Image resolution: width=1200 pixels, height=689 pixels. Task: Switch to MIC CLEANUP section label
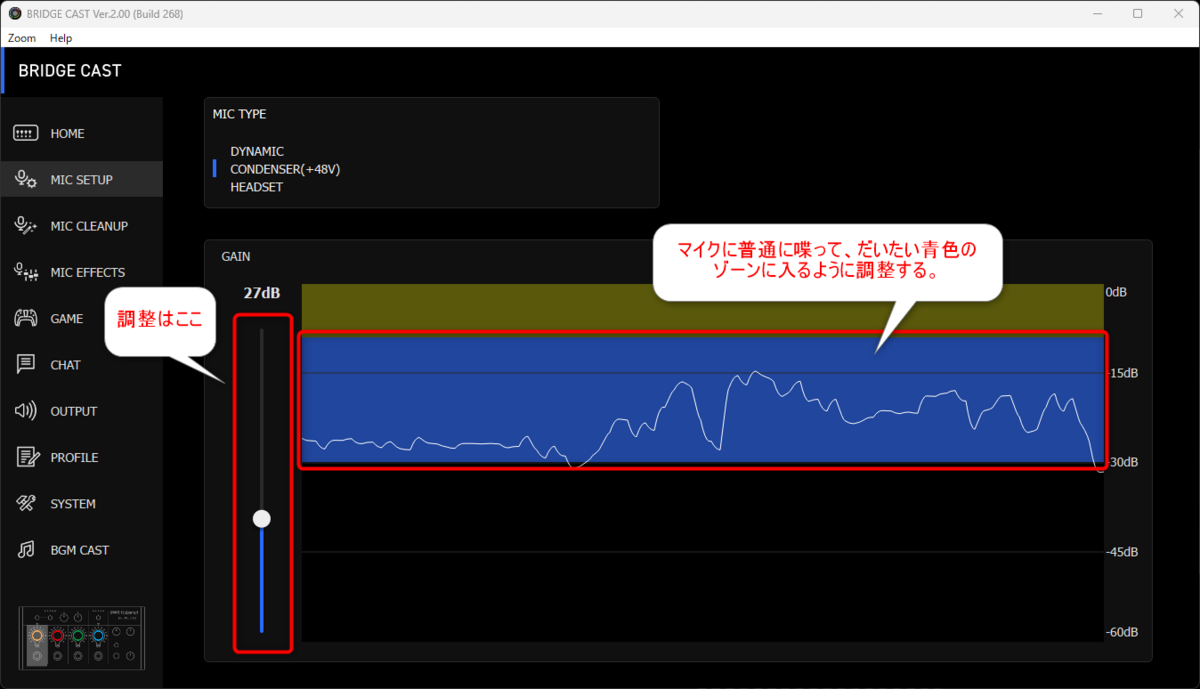pyautogui.click(x=89, y=226)
